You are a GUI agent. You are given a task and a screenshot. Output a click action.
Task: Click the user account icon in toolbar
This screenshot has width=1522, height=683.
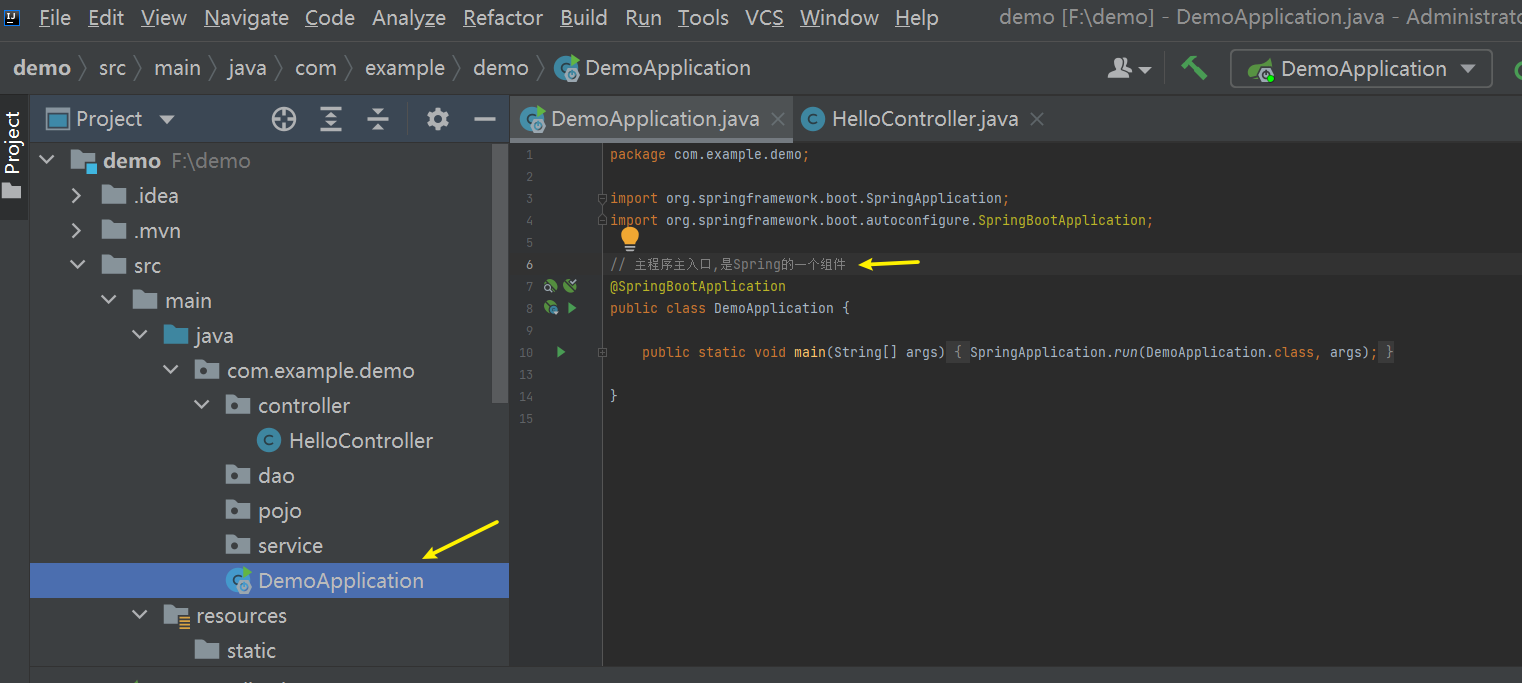click(1130, 68)
